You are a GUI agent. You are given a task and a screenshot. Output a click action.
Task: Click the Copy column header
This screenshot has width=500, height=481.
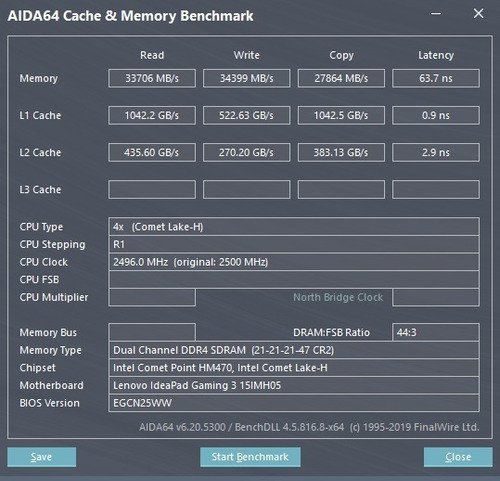(341, 55)
